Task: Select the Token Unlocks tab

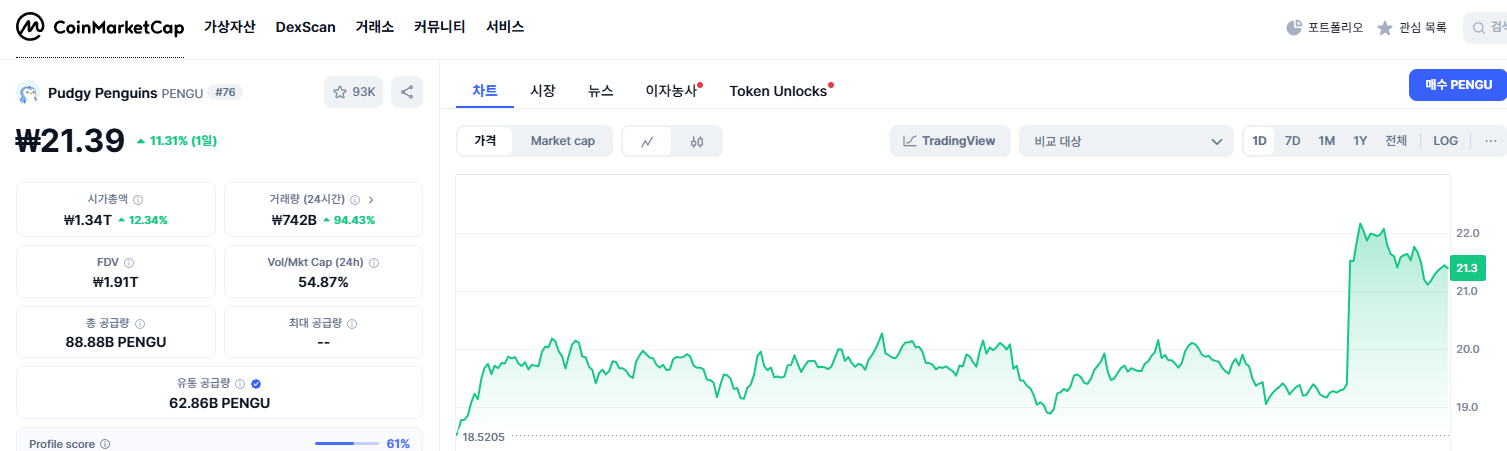Action: [779, 90]
